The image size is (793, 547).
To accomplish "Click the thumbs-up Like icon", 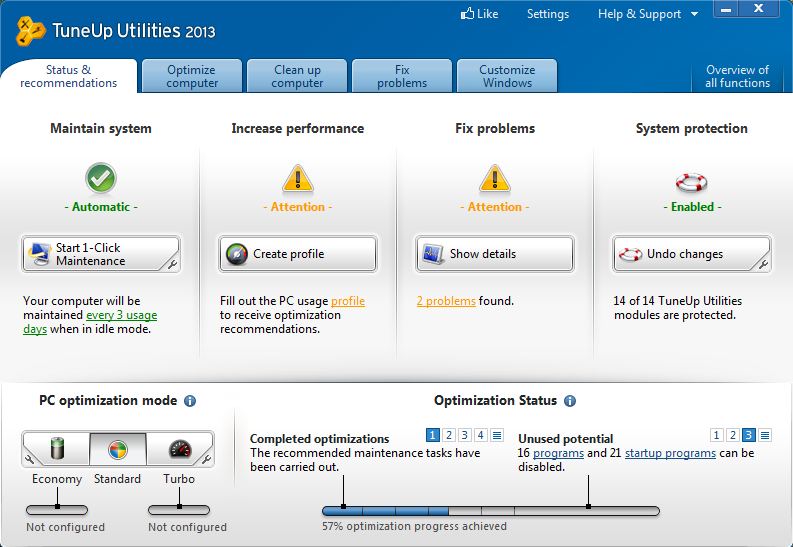I will [467, 14].
